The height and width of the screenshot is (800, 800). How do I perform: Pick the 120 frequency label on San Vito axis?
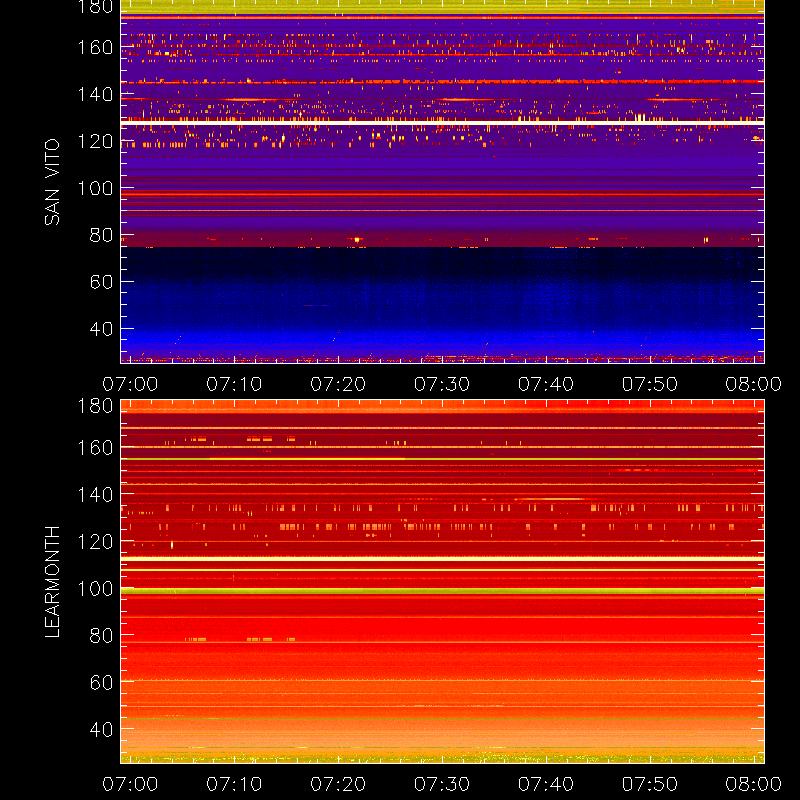click(95, 141)
